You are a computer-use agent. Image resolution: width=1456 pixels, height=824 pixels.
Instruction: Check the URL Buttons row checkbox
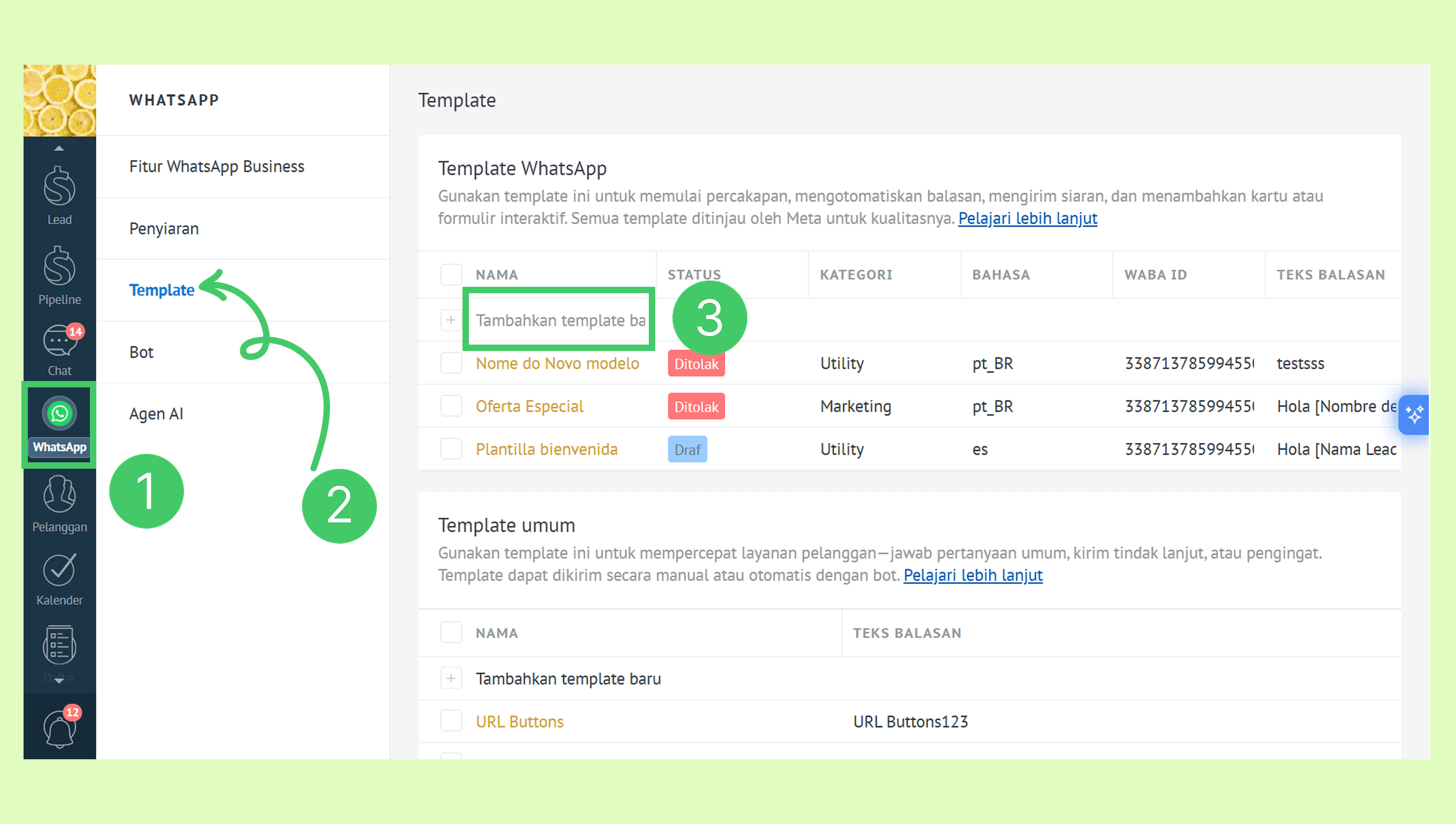click(x=451, y=721)
